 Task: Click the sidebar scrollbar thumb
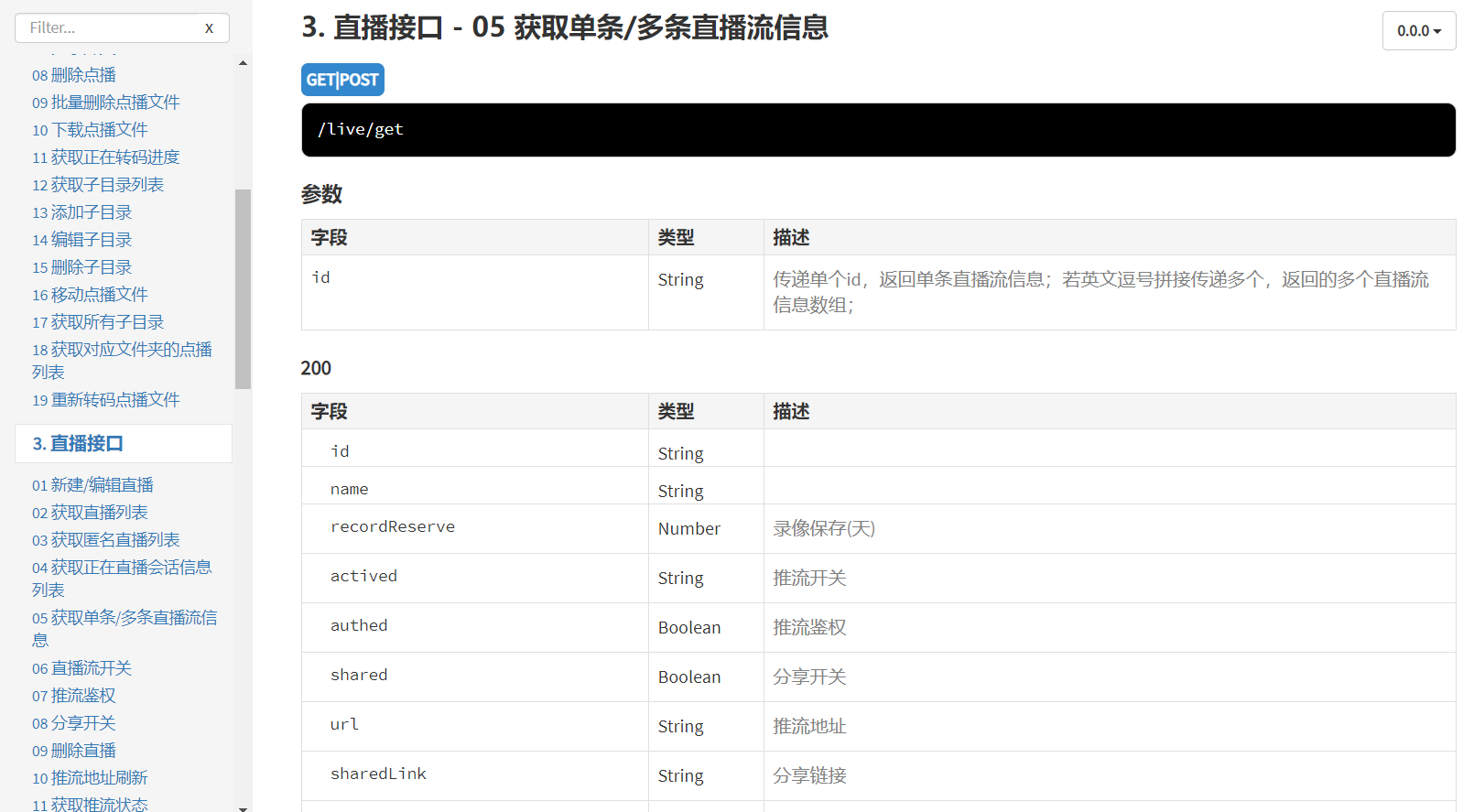coord(243,289)
